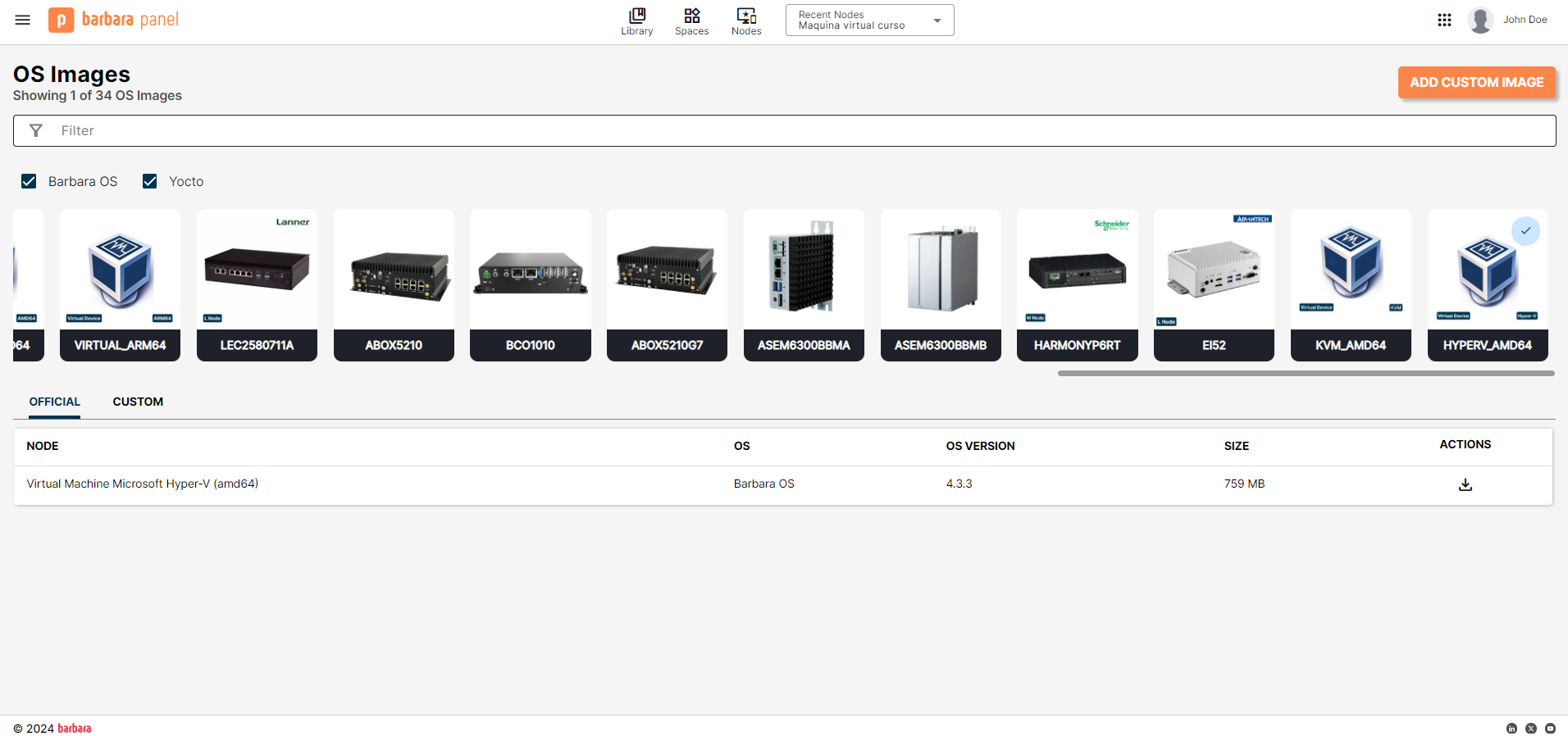Viewport: 1568px width, 736px height.
Task: Uncheck the Barbara OS checkbox
Action: (x=29, y=181)
